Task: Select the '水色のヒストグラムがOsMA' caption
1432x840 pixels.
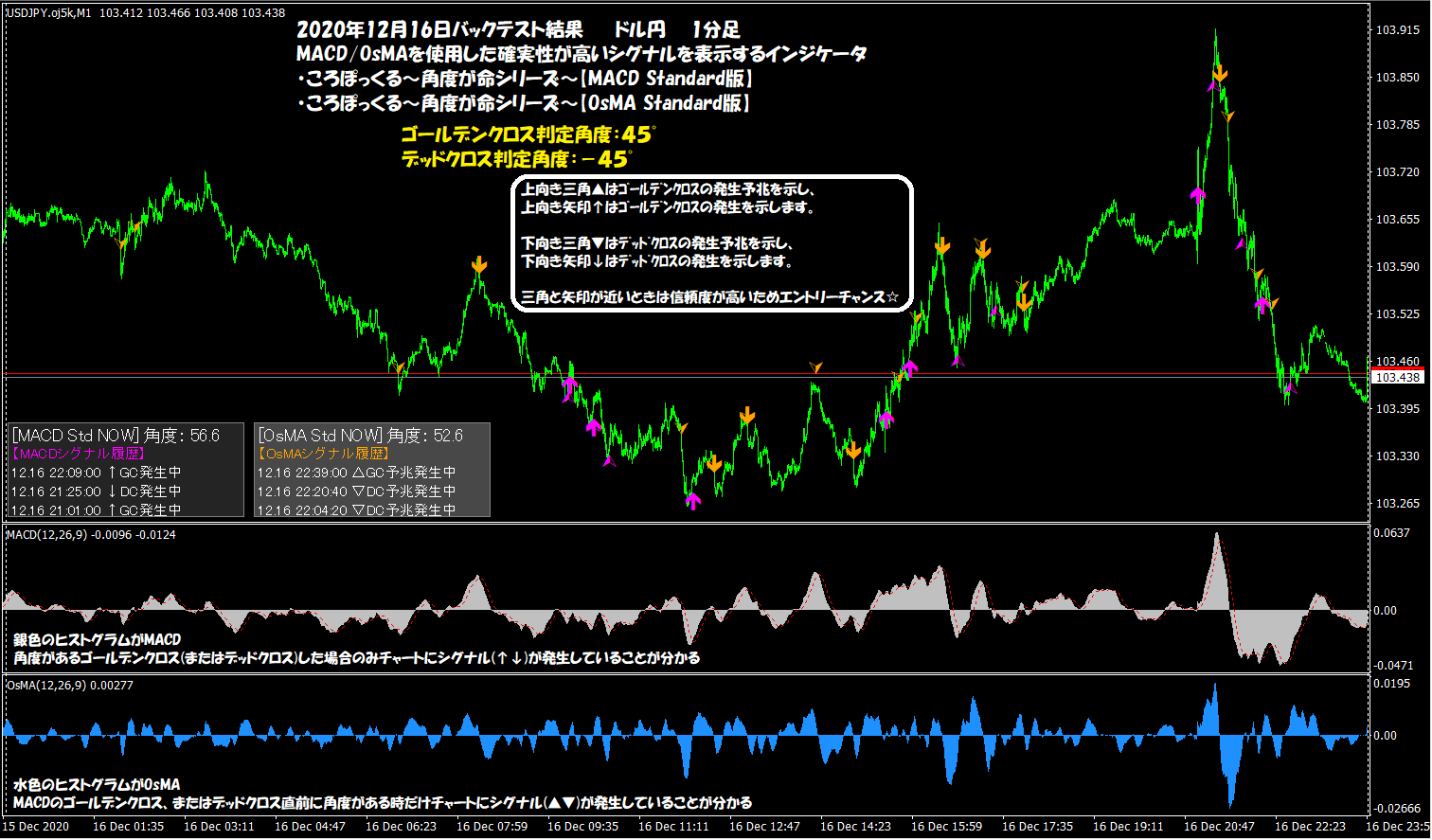Action: (x=97, y=784)
